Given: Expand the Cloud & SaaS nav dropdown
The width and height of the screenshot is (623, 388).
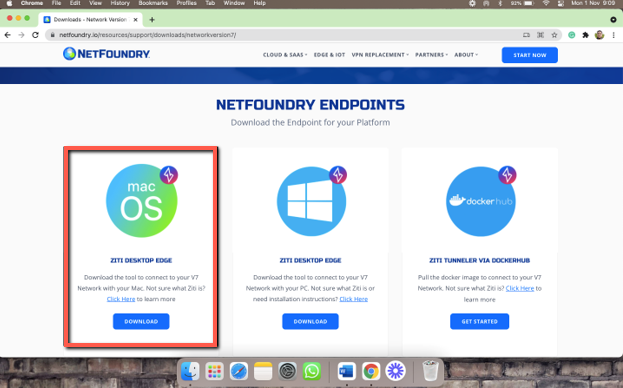Looking at the screenshot, I should 285,55.
